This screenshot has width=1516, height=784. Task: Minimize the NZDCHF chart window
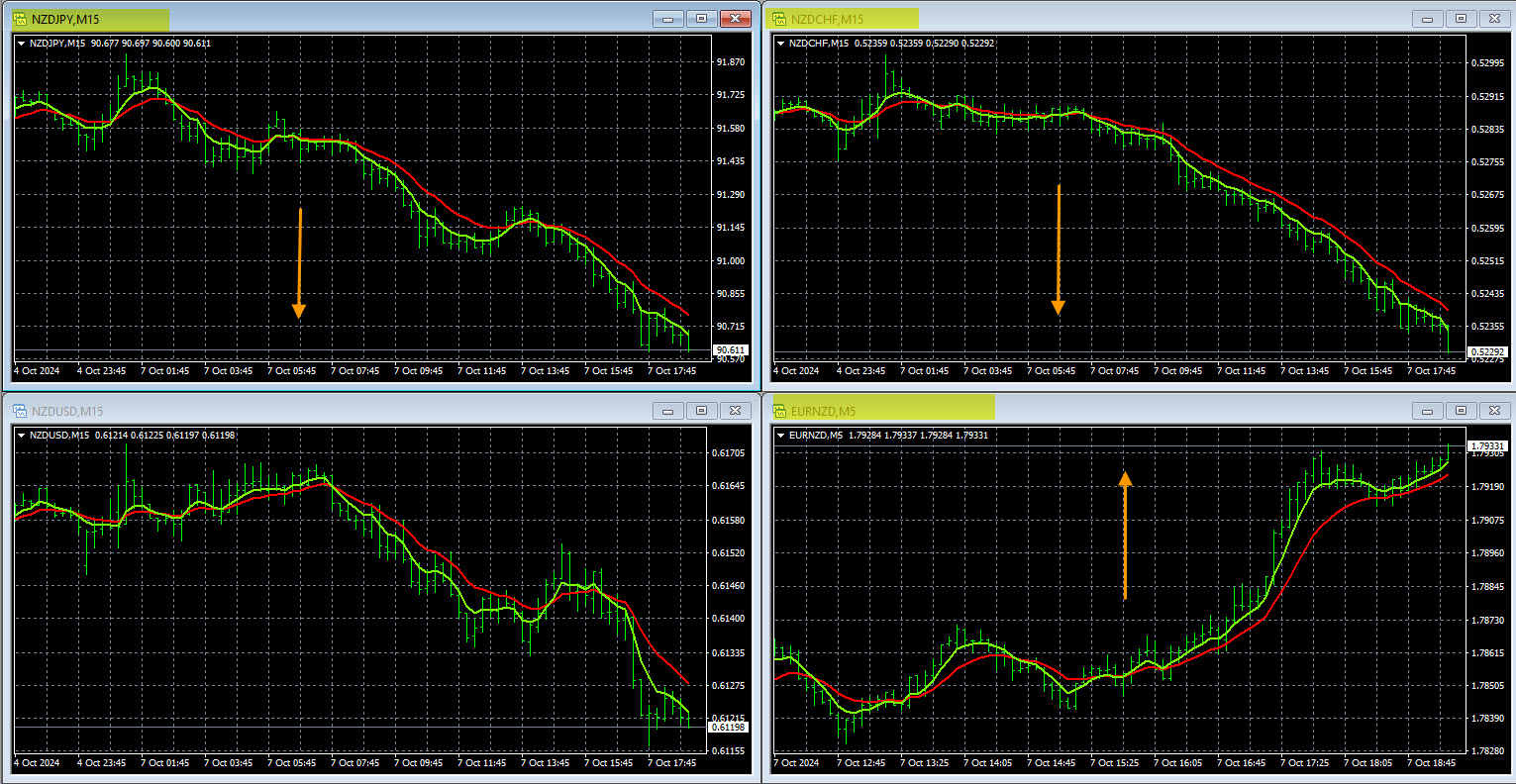click(x=1427, y=19)
